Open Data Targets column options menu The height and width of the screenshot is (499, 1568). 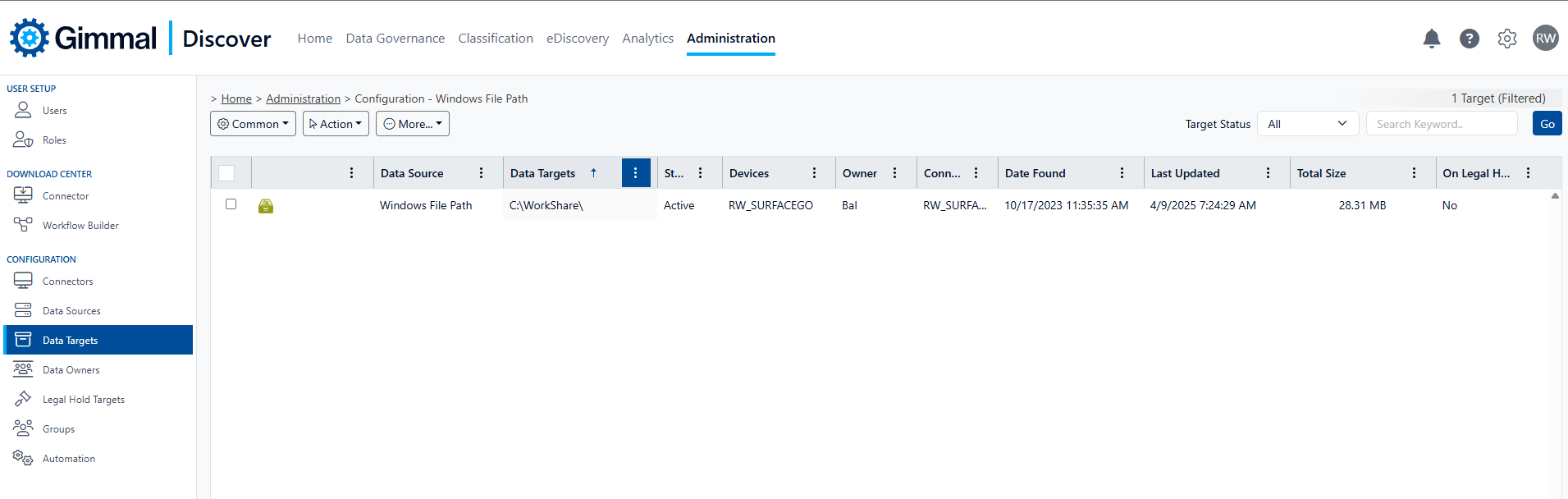coord(635,173)
